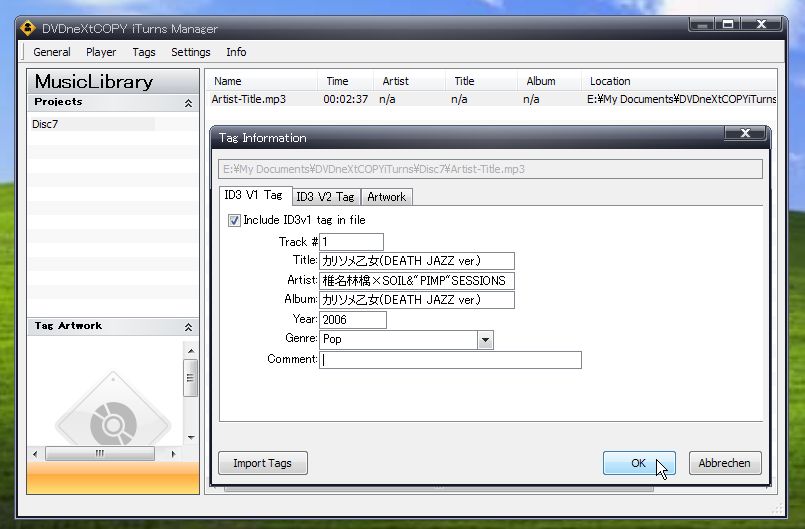Click the Artist input field
Image resolution: width=805 pixels, height=529 pixels.
click(417, 280)
